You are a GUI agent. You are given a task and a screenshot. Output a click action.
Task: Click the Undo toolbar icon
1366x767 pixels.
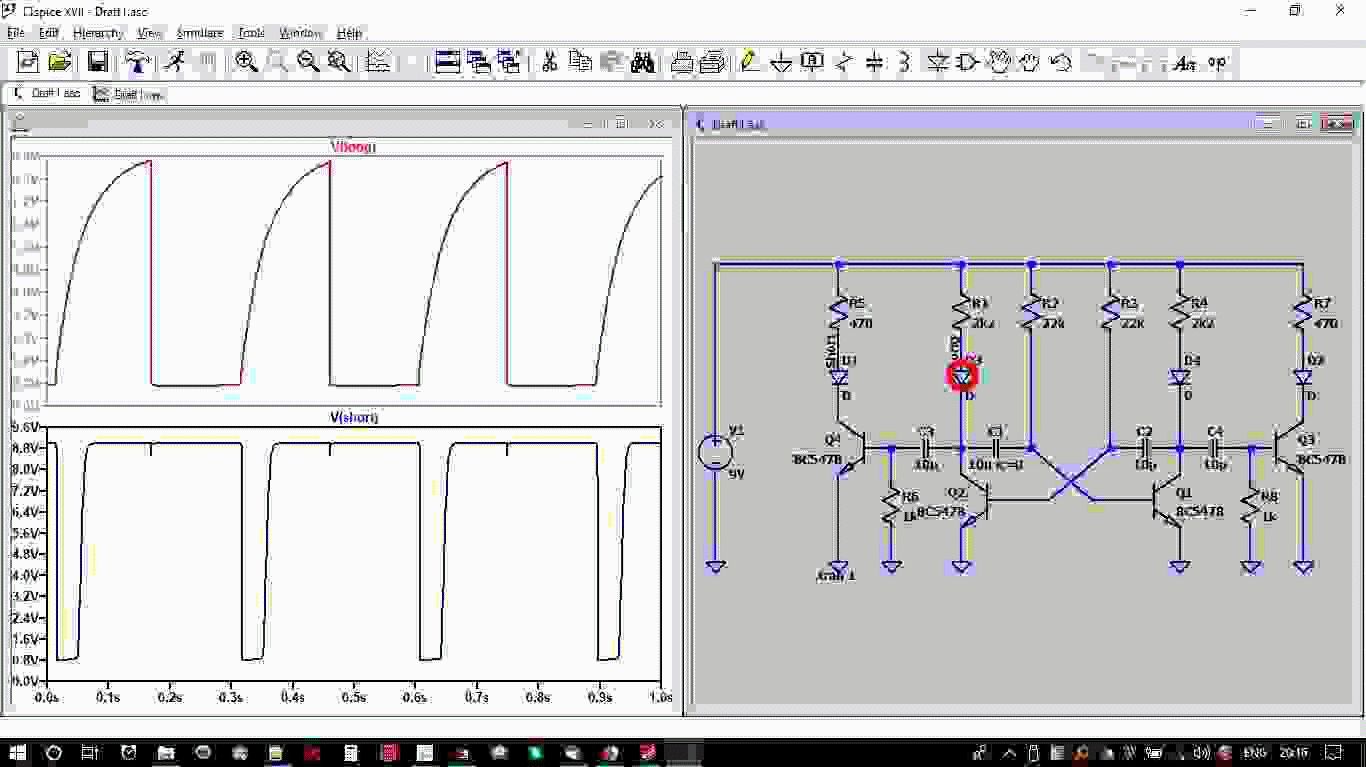1061,62
